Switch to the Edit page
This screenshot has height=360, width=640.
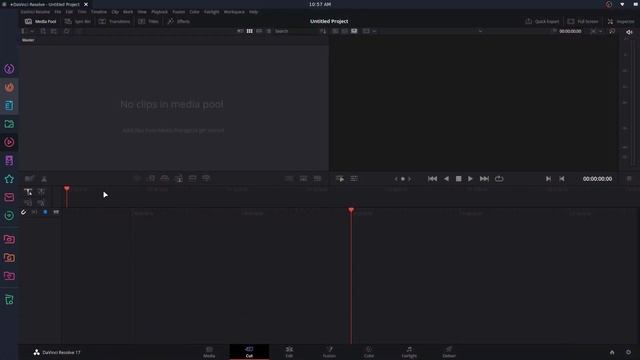coord(289,352)
